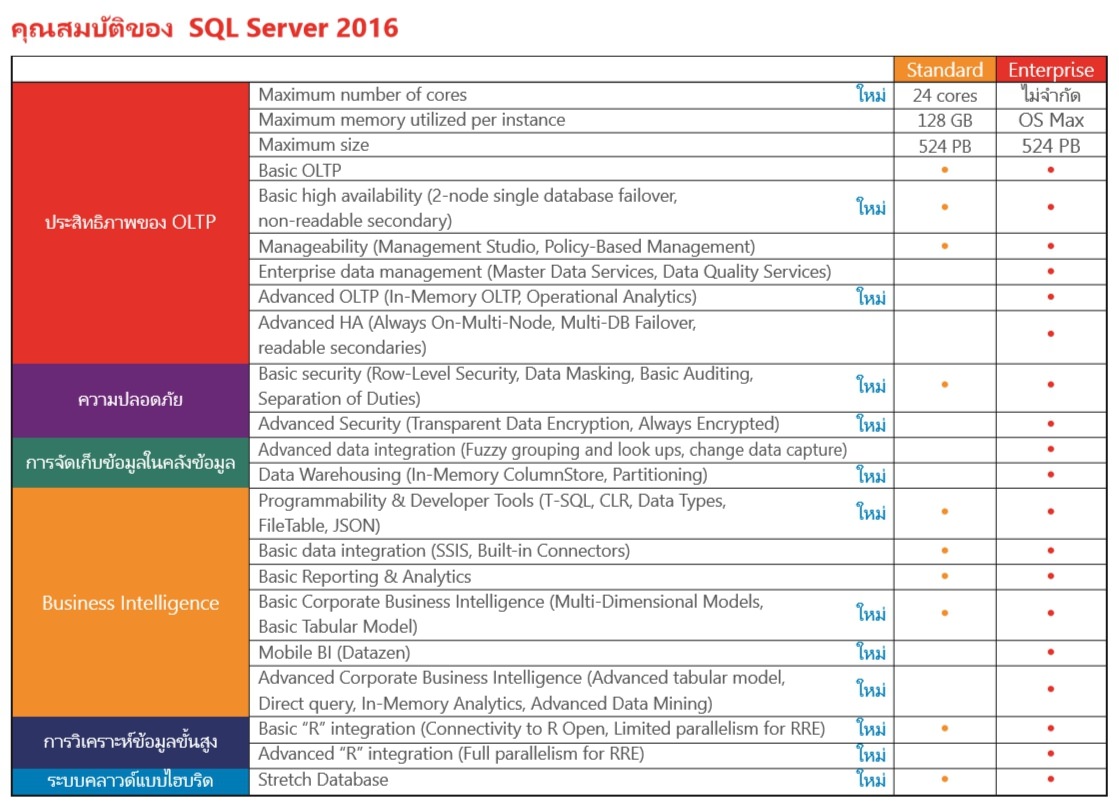Click "524 PB" in the Standard column
The width and height of the screenshot is (1119, 807).
tap(945, 146)
